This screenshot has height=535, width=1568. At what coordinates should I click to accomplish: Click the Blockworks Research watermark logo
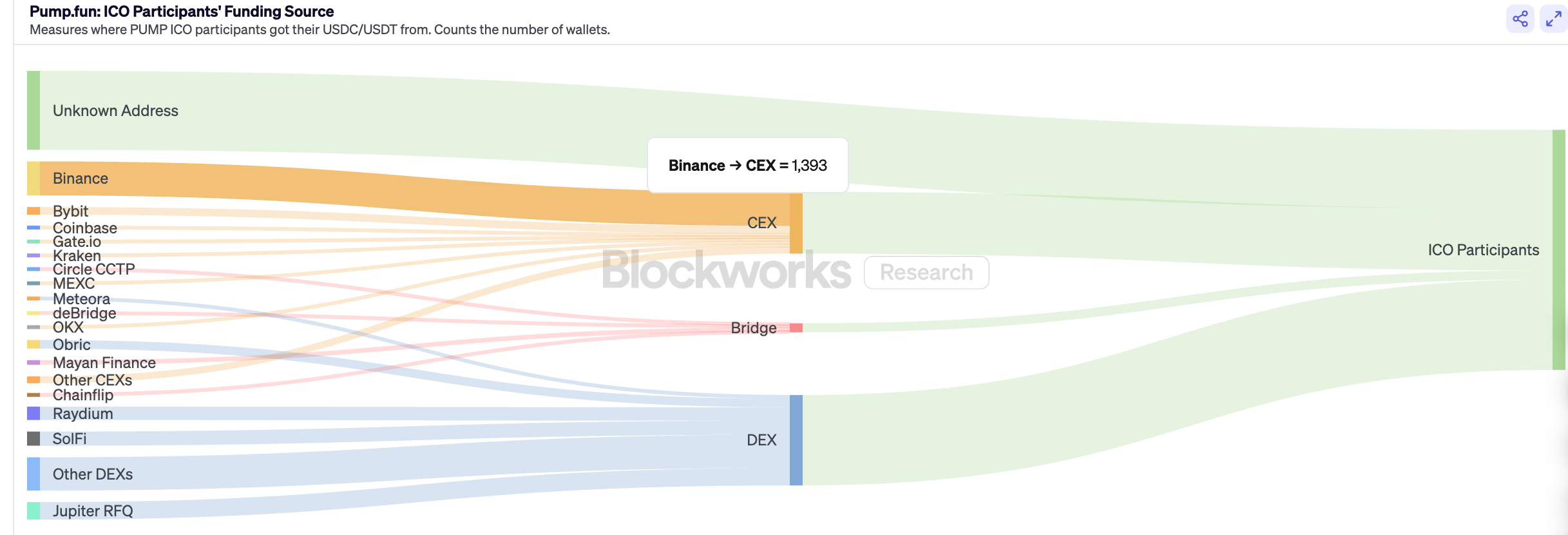pos(726,271)
